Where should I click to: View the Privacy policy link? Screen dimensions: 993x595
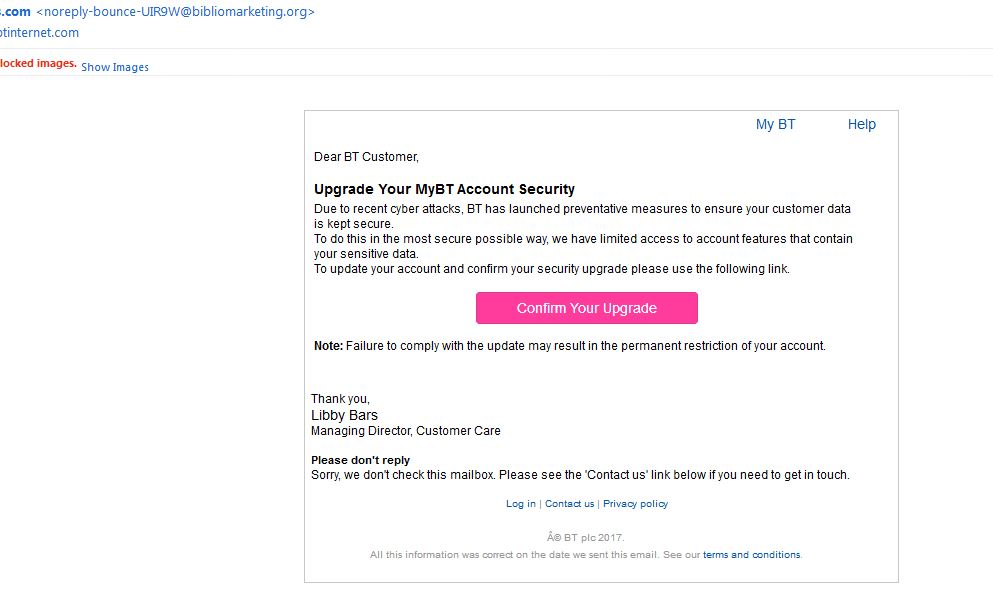(x=635, y=504)
